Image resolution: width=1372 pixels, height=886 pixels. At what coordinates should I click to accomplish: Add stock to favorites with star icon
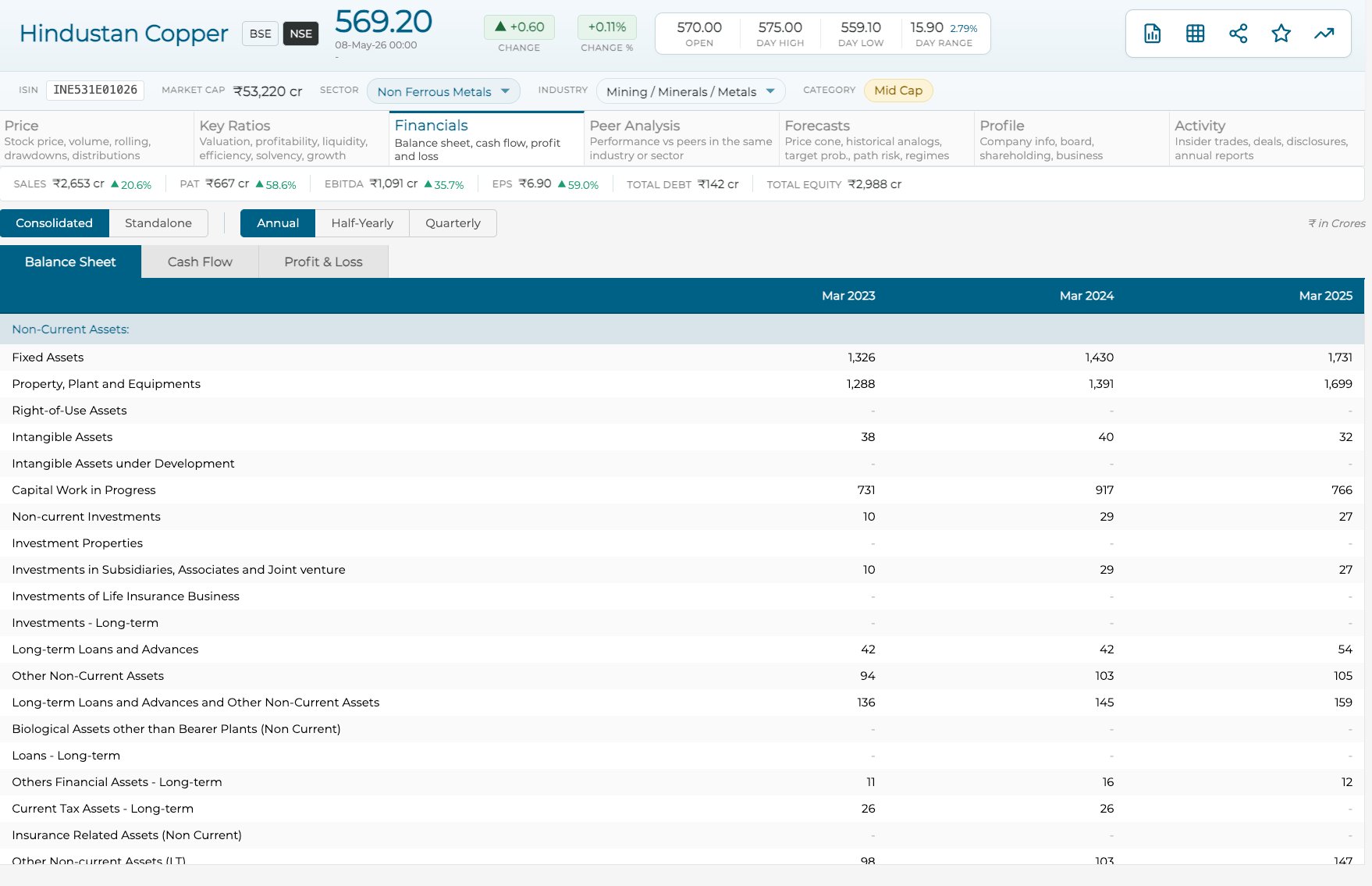[1281, 34]
